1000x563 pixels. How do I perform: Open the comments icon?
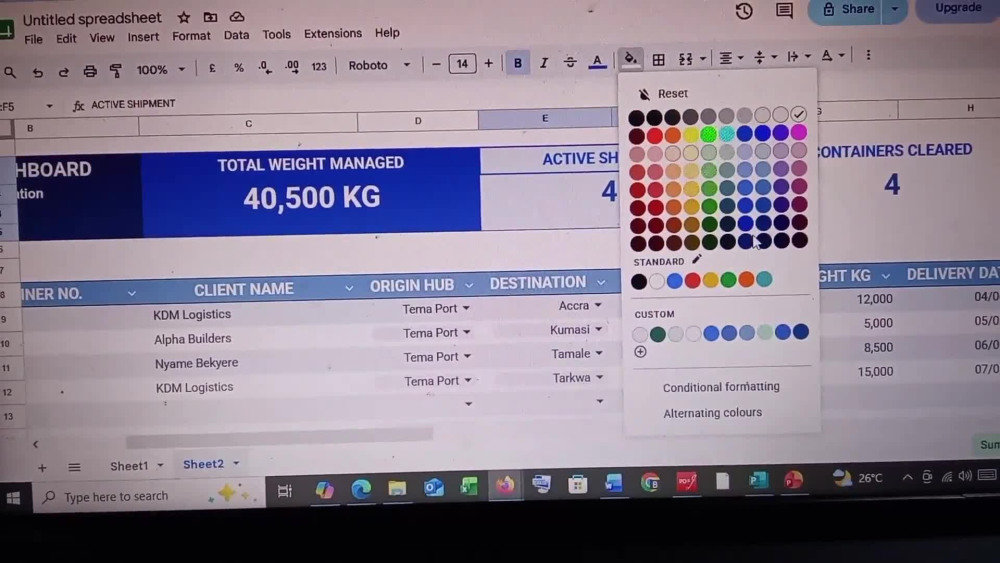[784, 10]
